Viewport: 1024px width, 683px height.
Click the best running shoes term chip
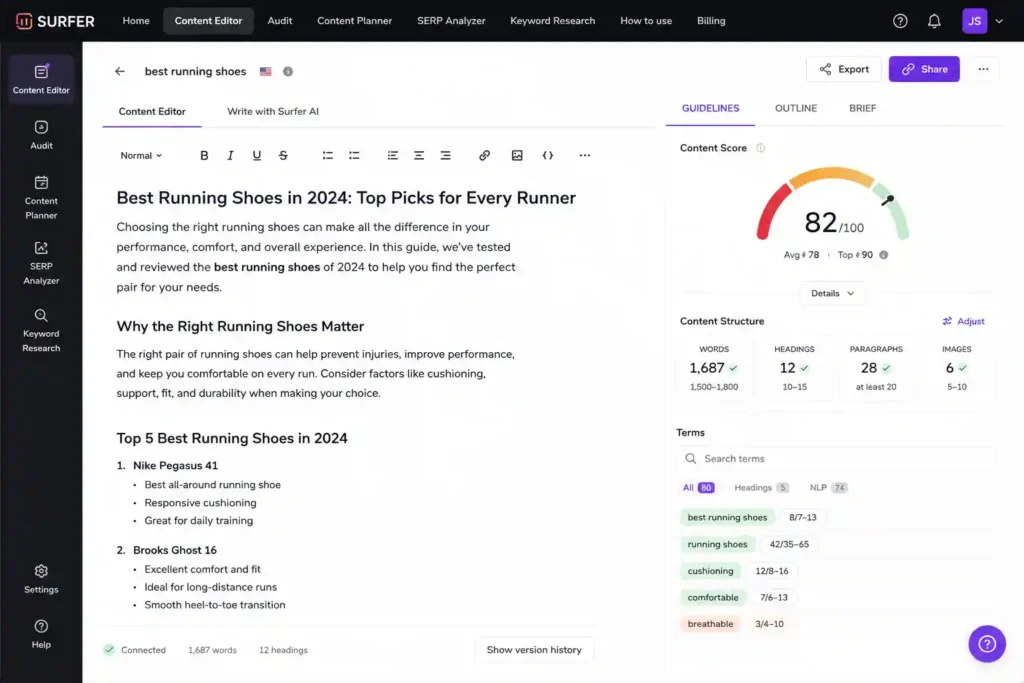pos(727,517)
